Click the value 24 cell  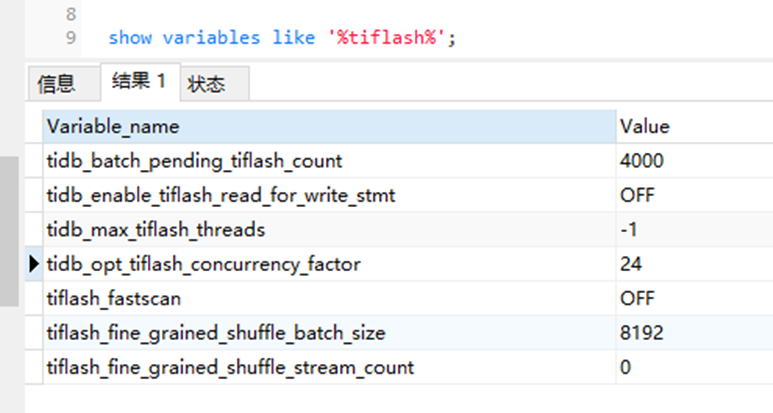coord(631,264)
